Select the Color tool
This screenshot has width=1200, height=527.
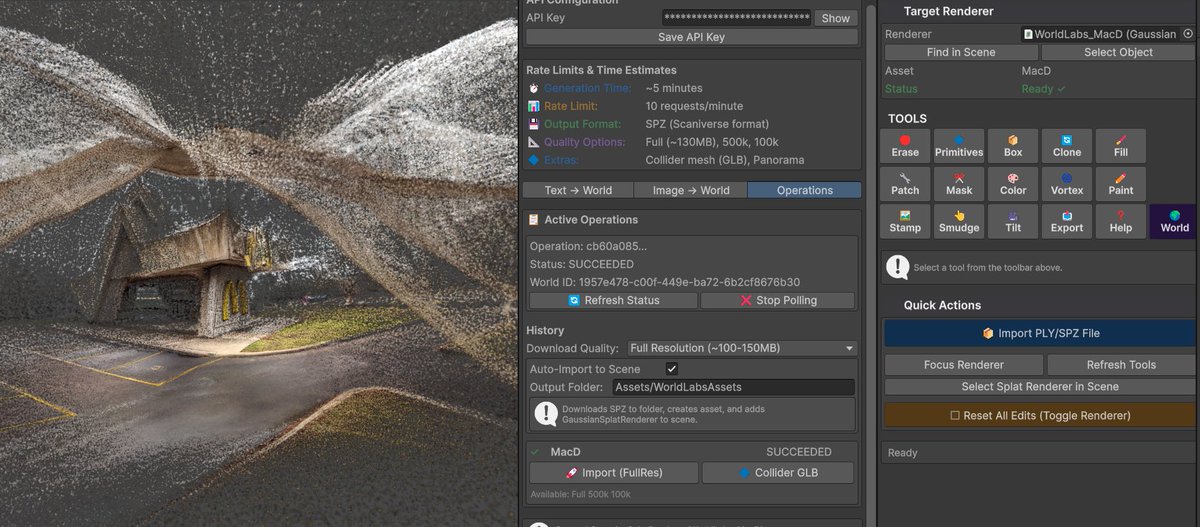(x=1013, y=184)
